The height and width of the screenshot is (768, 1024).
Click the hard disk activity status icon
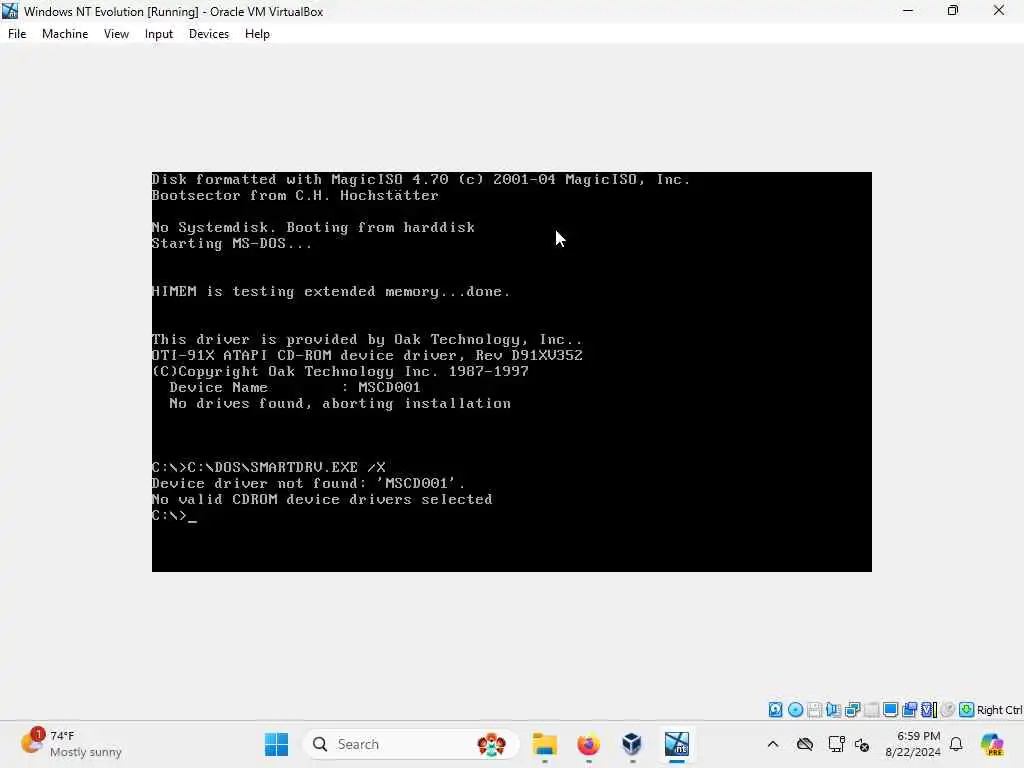point(775,710)
